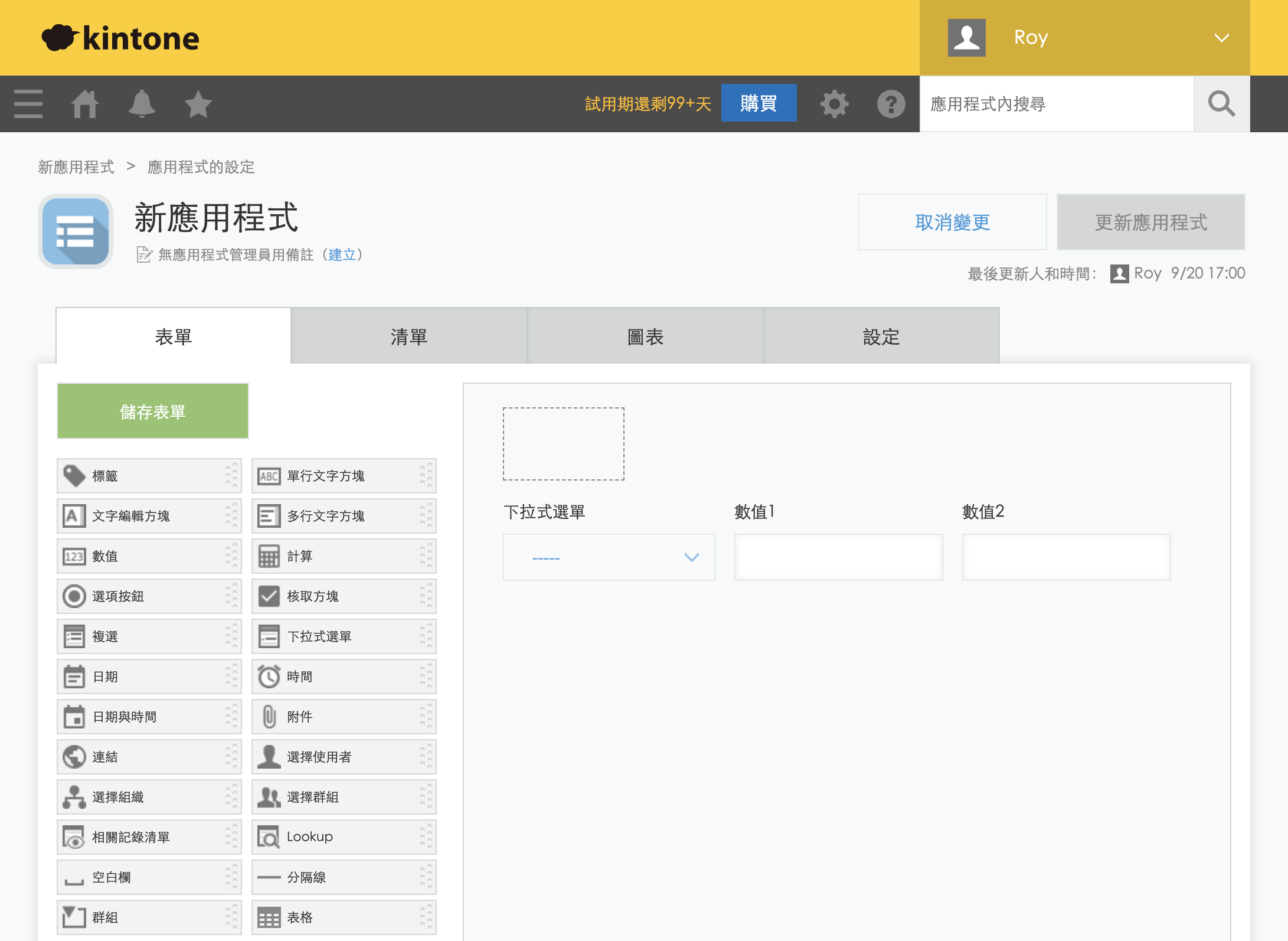Click the kintone logo
Screen dimensions: 1288x941
point(120,38)
